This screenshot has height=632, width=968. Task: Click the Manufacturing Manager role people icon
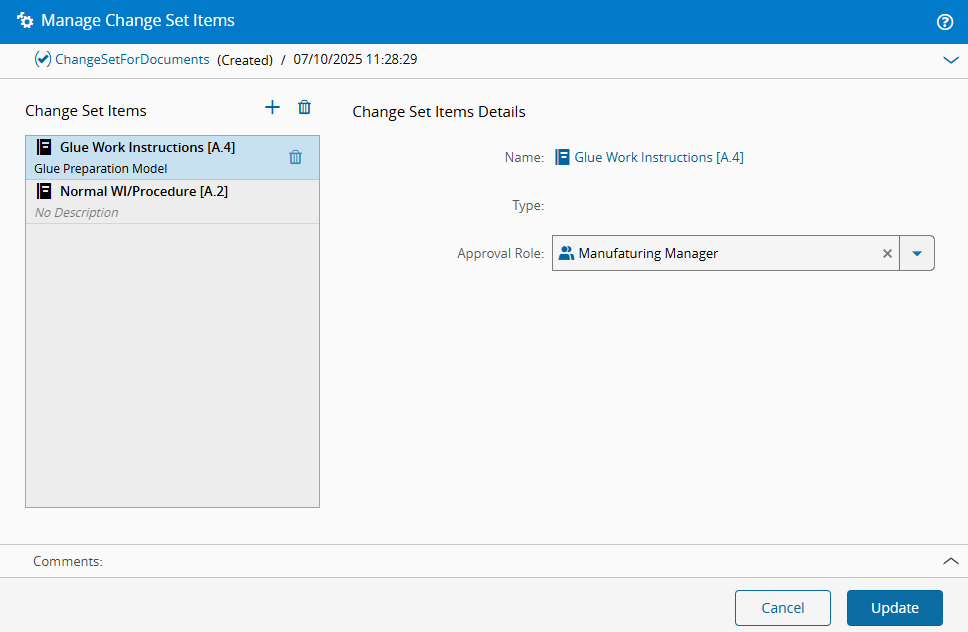pyautogui.click(x=567, y=254)
